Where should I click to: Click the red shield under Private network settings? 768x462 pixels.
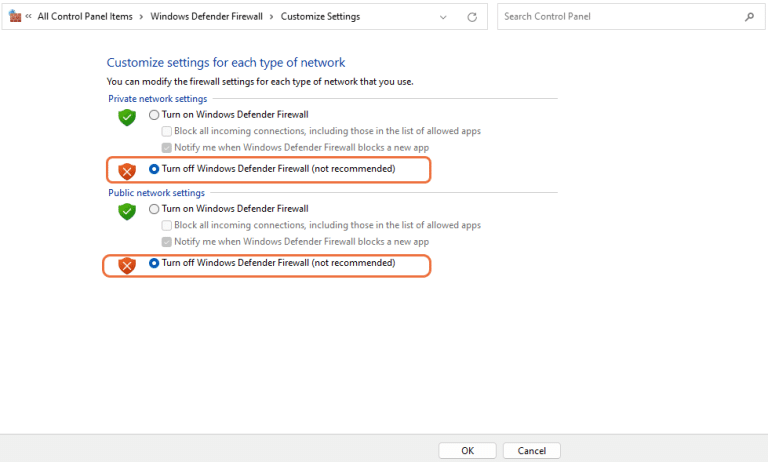coord(126,170)
